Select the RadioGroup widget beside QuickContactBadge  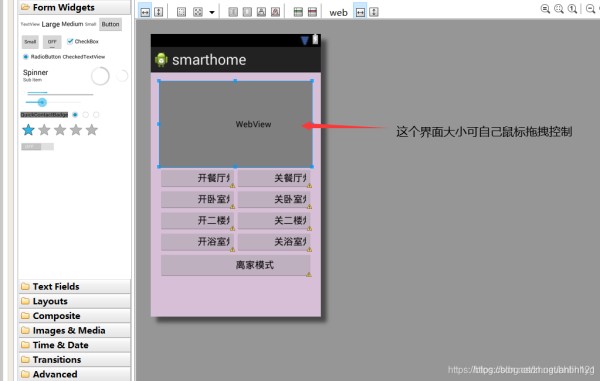point(85,115)
